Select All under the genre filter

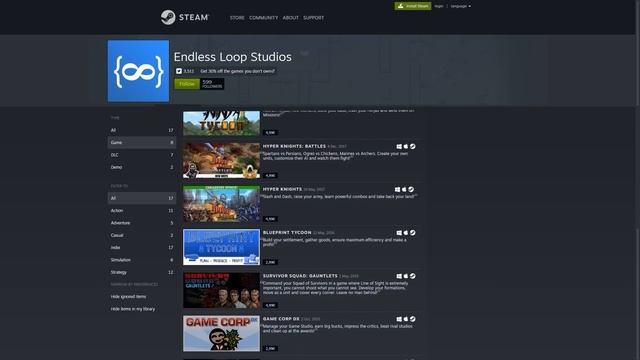(142, 198)
